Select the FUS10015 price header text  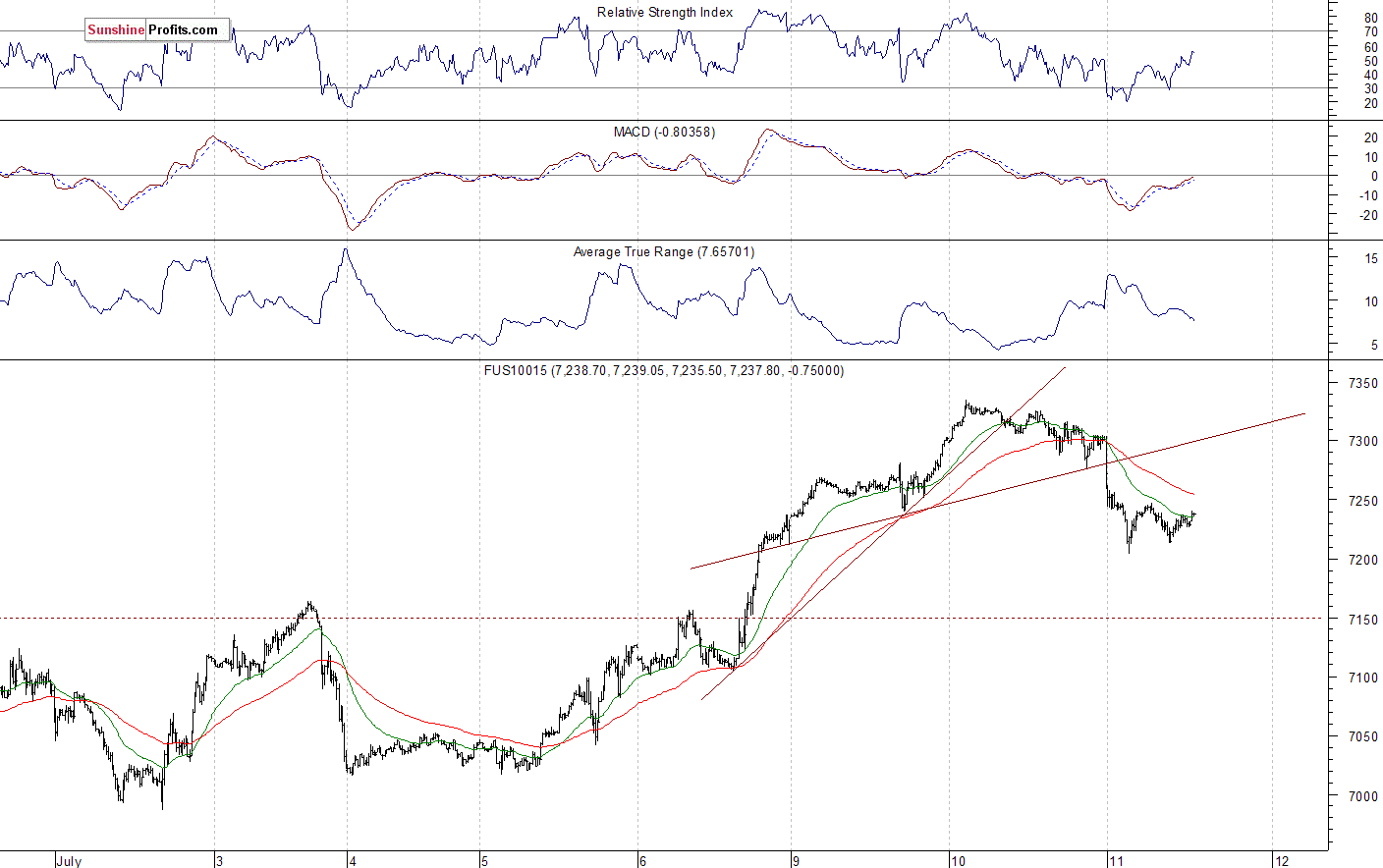click(x=664, y=371)
